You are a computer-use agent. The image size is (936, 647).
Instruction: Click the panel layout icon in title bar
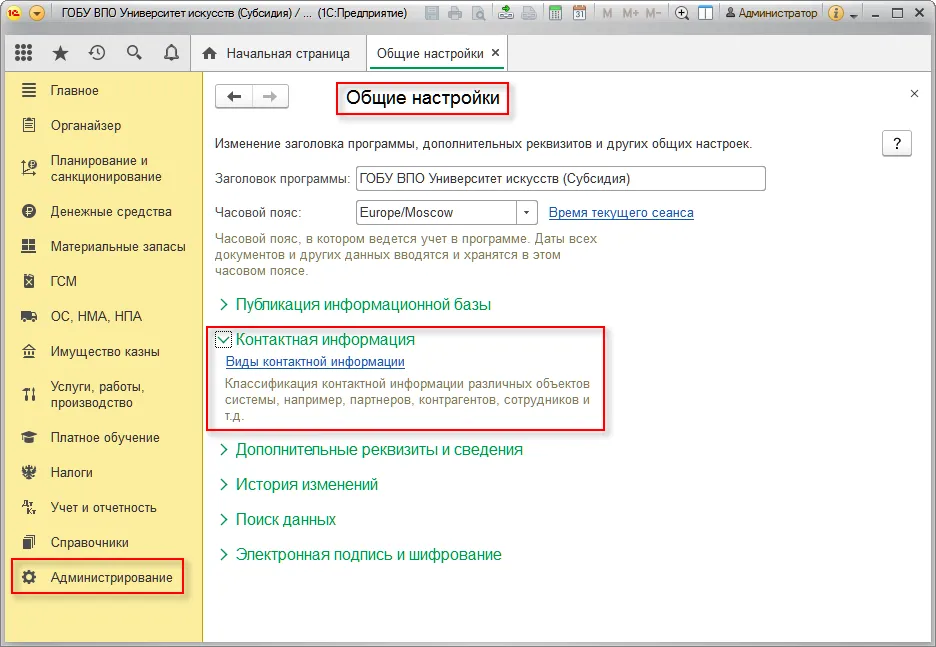[706, 13]
